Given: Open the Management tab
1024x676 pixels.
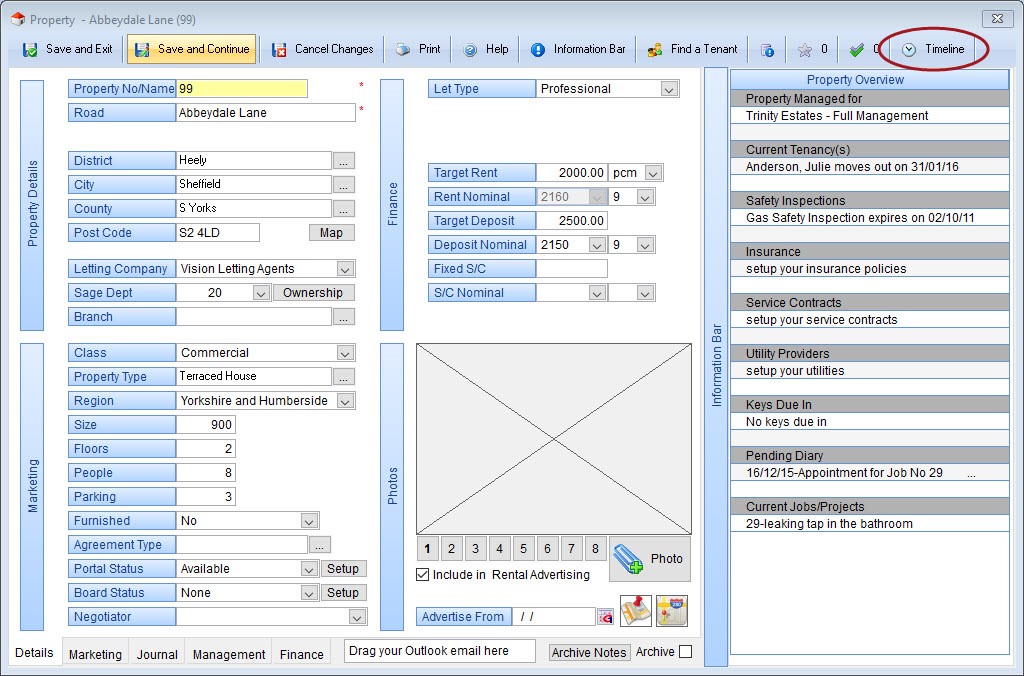Looking at the screenshot, I should pyautogui.click(x=229, y=654).
